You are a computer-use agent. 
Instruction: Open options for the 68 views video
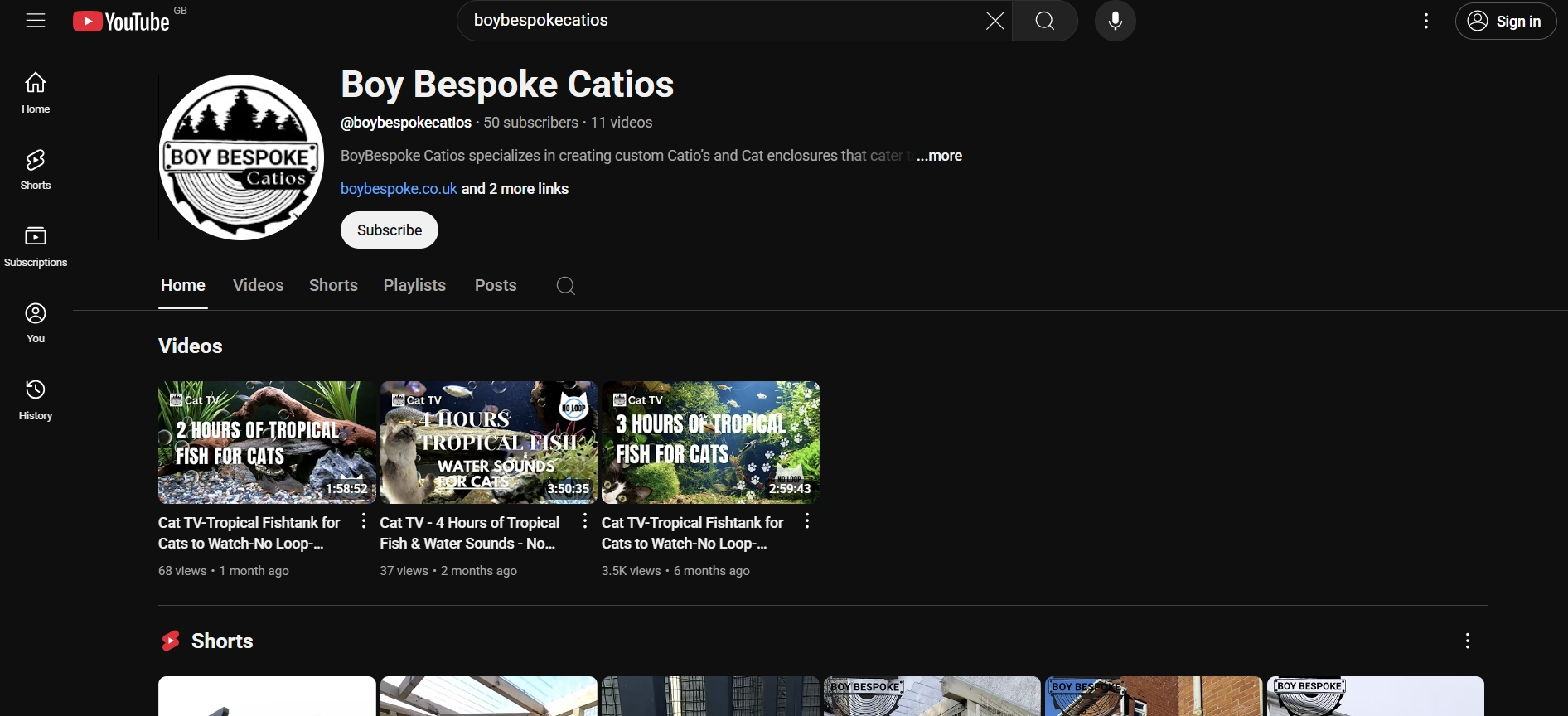click(x=363, y=521)
